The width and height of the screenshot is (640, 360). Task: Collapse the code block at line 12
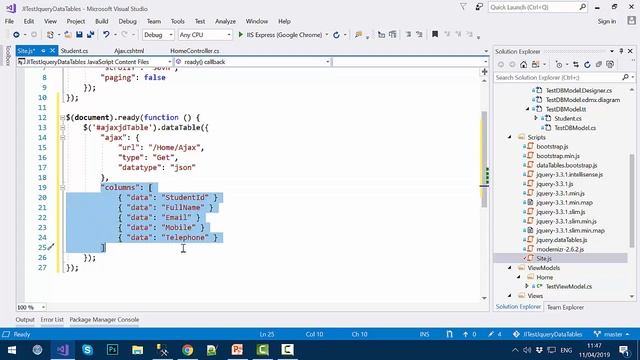(62, 118)
